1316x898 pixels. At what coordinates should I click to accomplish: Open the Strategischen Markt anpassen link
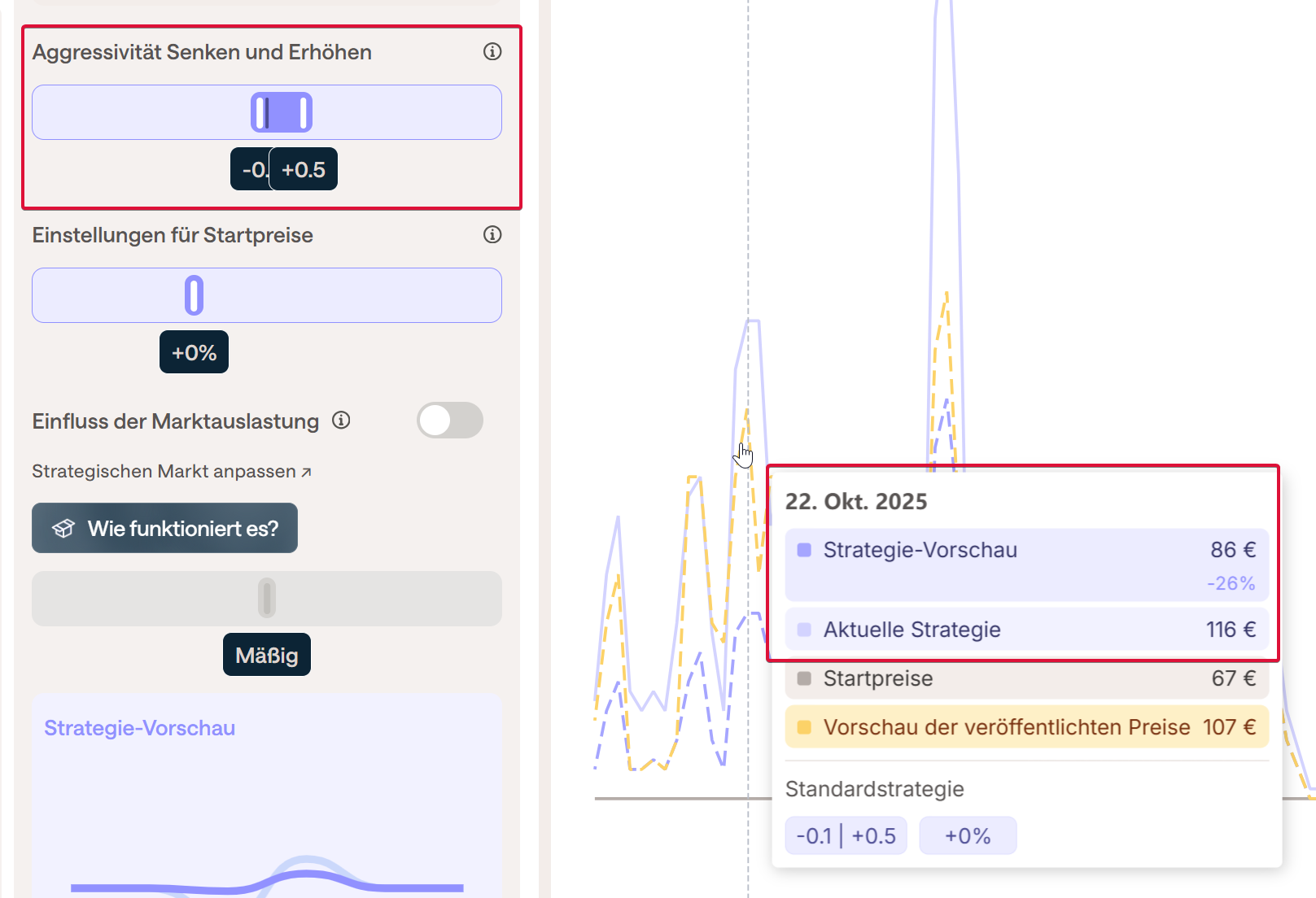coord(172,472)
